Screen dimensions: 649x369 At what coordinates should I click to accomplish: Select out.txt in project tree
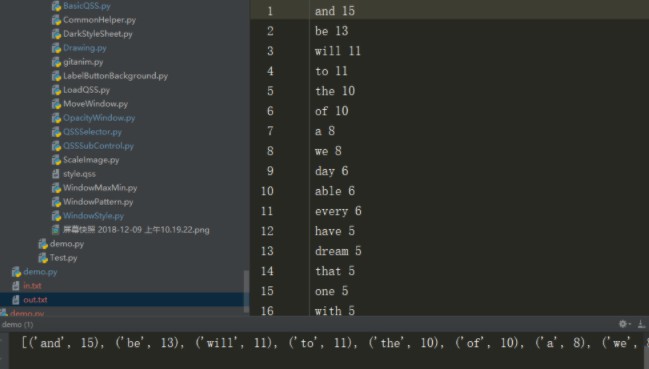tap(35, 300)
